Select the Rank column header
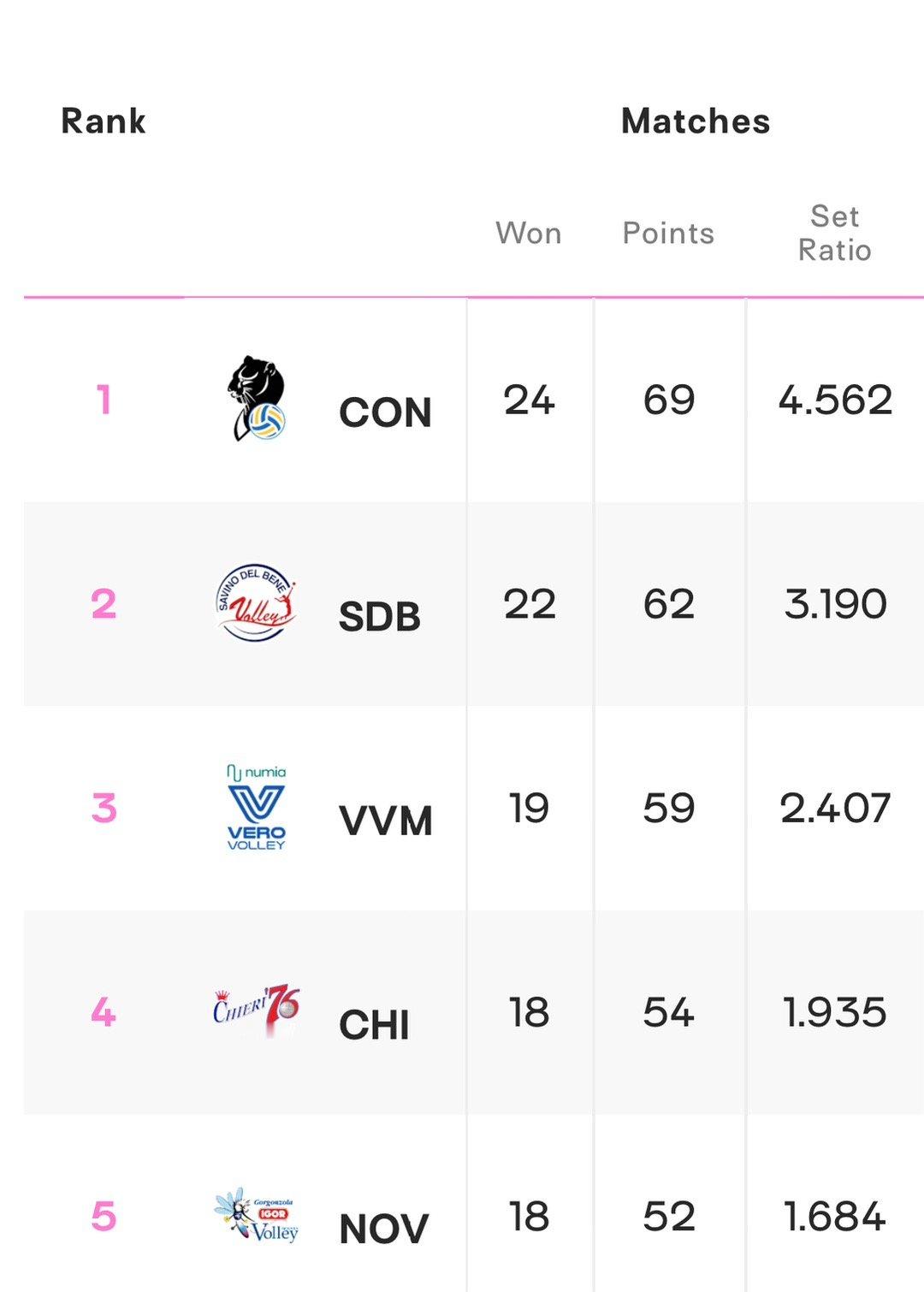The image size is (924, 1292). point(104,121)
